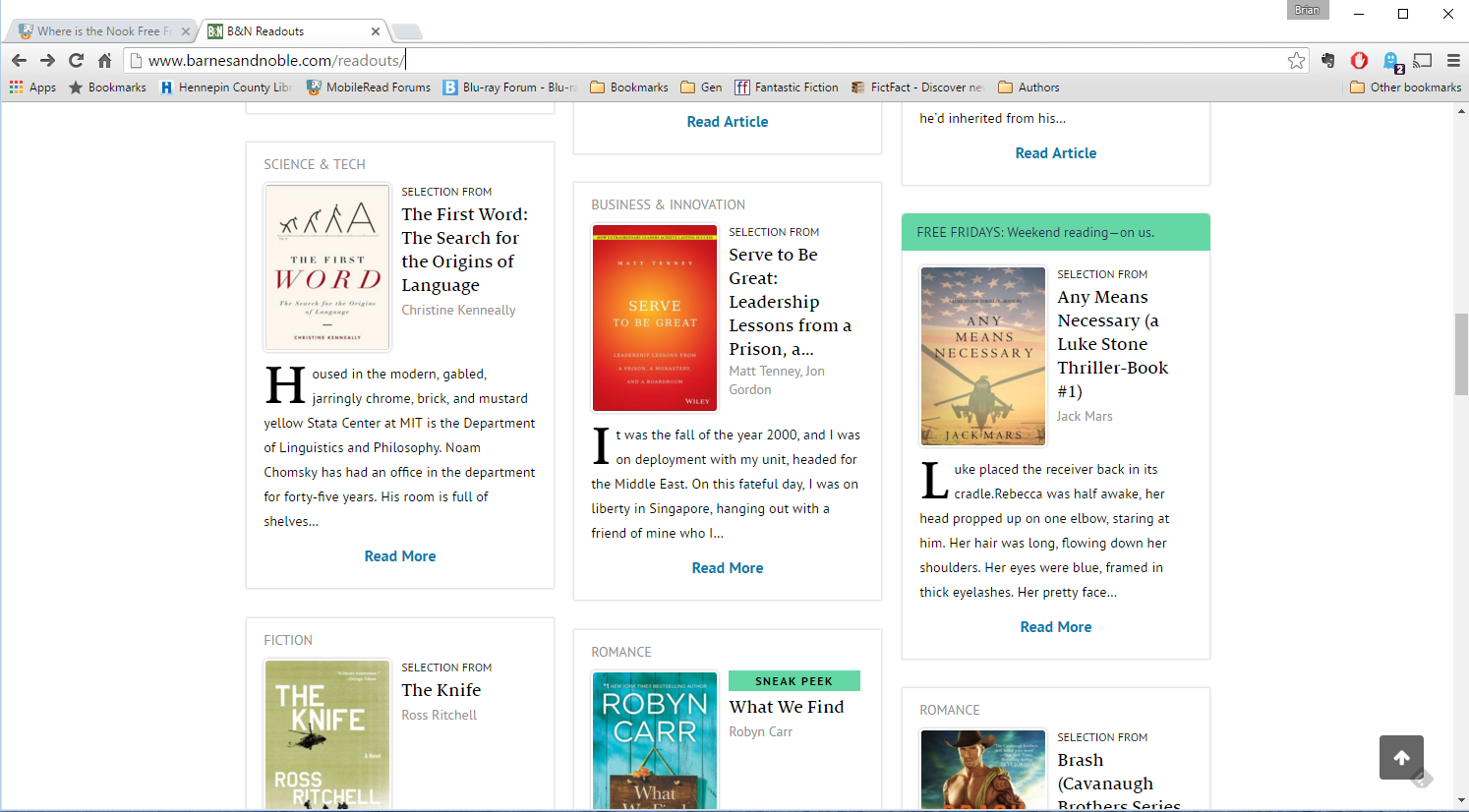Click Read Article in the middle column
The width and height of the screenshot is (1469, 812).
point(728,122)
